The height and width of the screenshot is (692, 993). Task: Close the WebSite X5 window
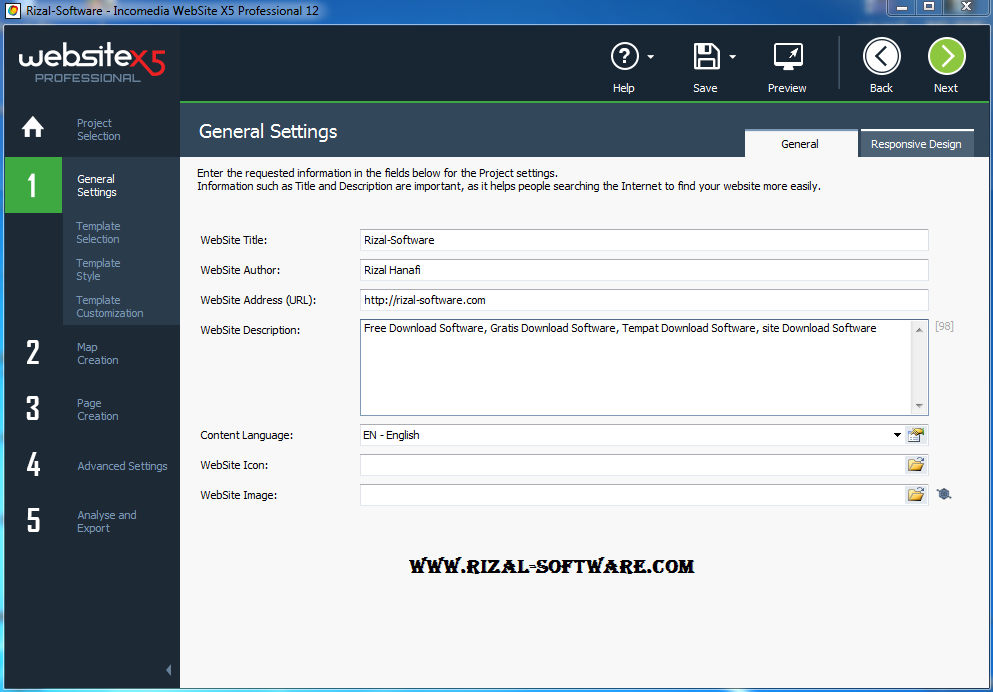967,7
